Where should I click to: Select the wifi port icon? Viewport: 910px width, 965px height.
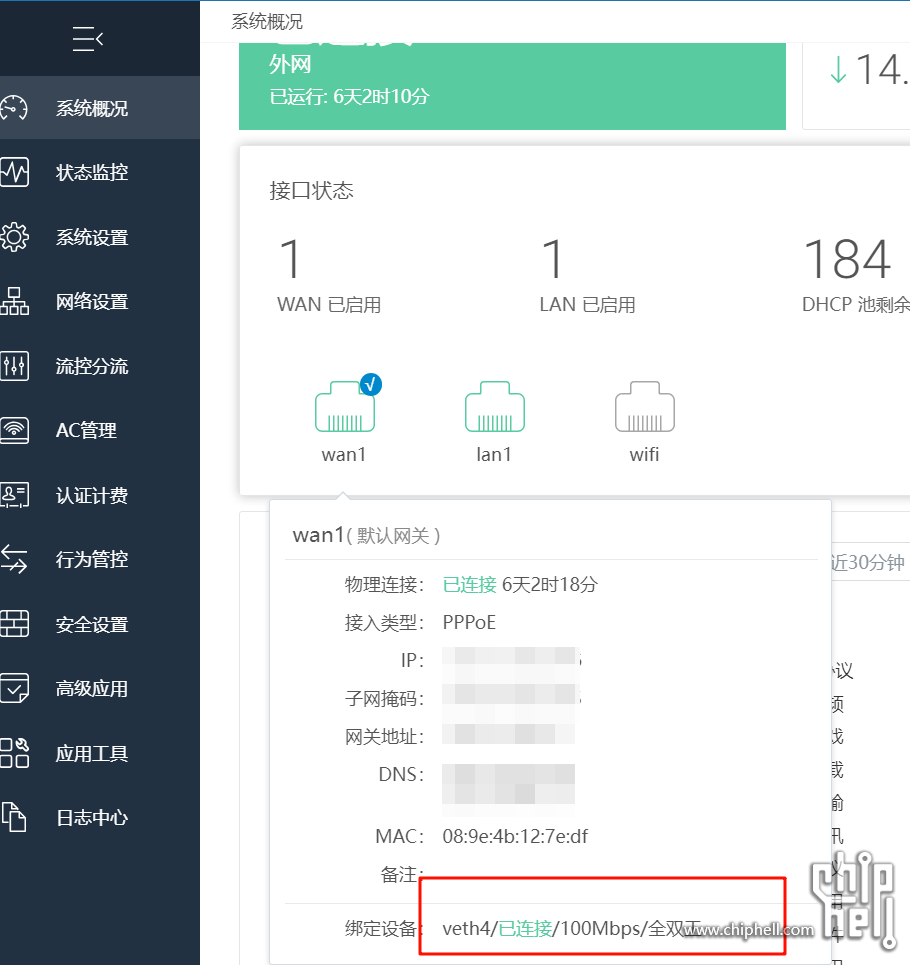tap(645, 407)
